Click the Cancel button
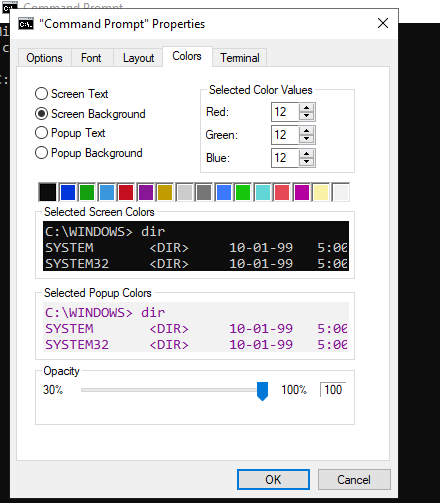Image resolution: width=440 pixels, height=503 pixels. point(354,479)
